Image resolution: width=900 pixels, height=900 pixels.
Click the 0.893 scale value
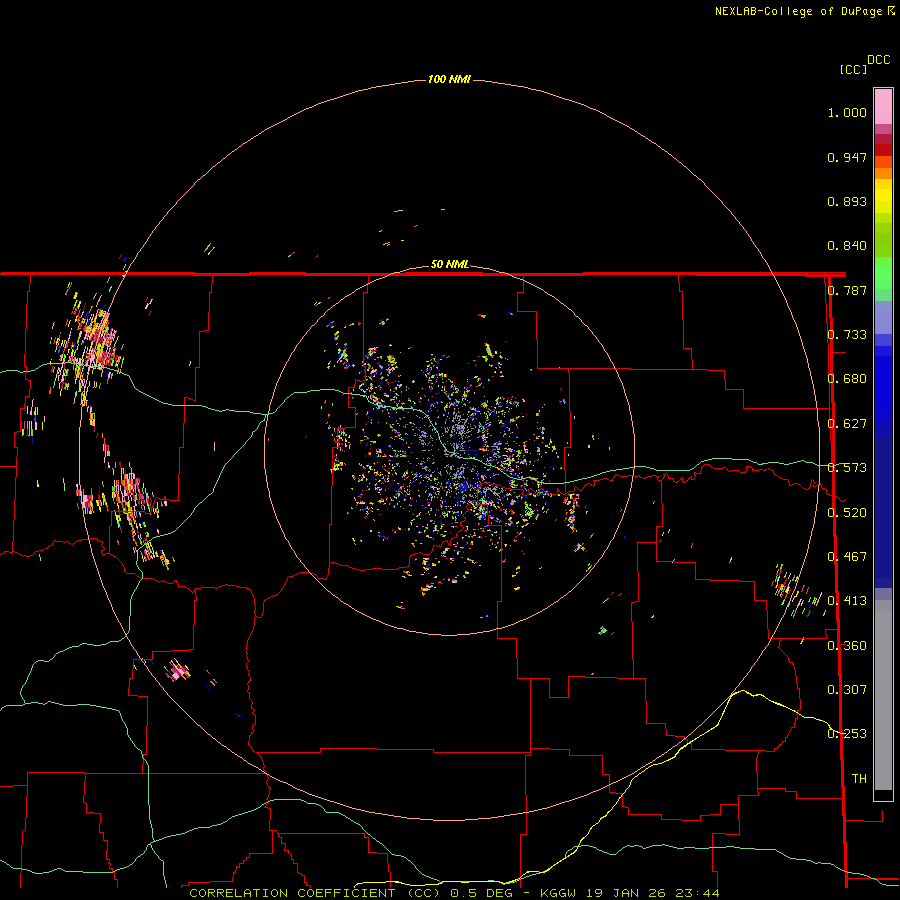847,201
